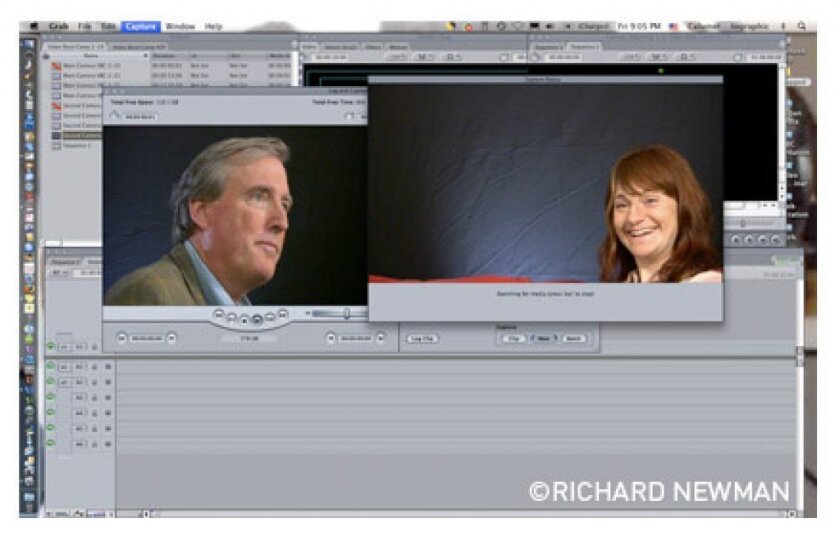Click Rewind in Log and Capture transport
Screen dimensions: 840x541
coord(218,314)
